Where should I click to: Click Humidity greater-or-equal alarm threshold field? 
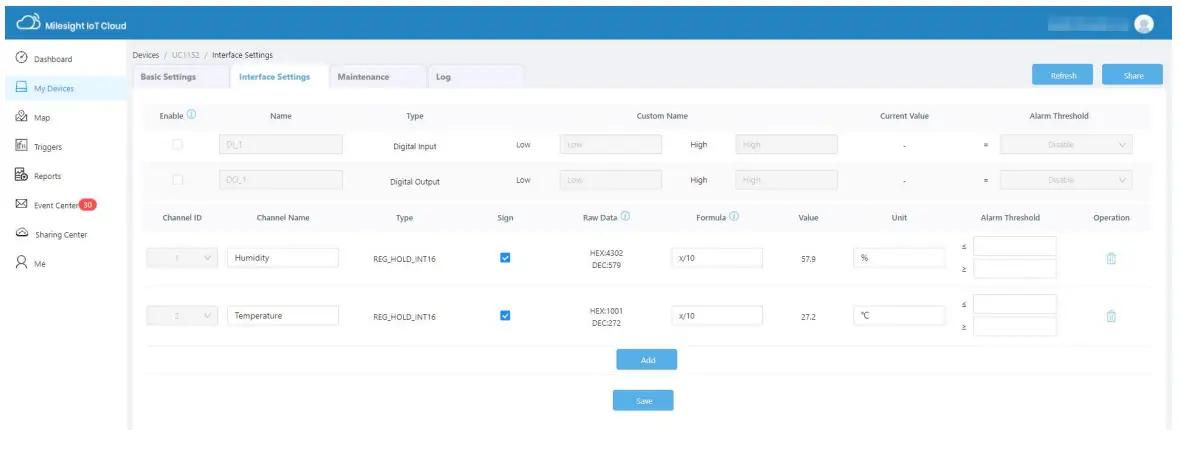click(1014, 268)
